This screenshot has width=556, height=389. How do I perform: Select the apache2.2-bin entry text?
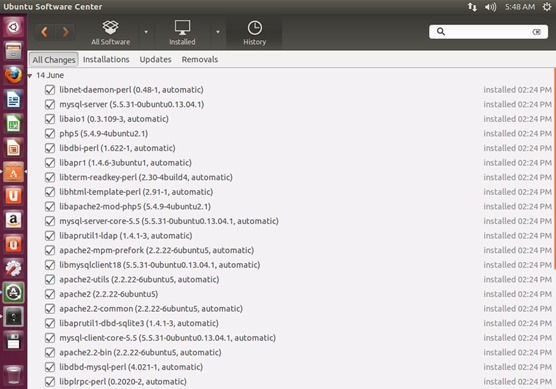(x=140, y=352)
